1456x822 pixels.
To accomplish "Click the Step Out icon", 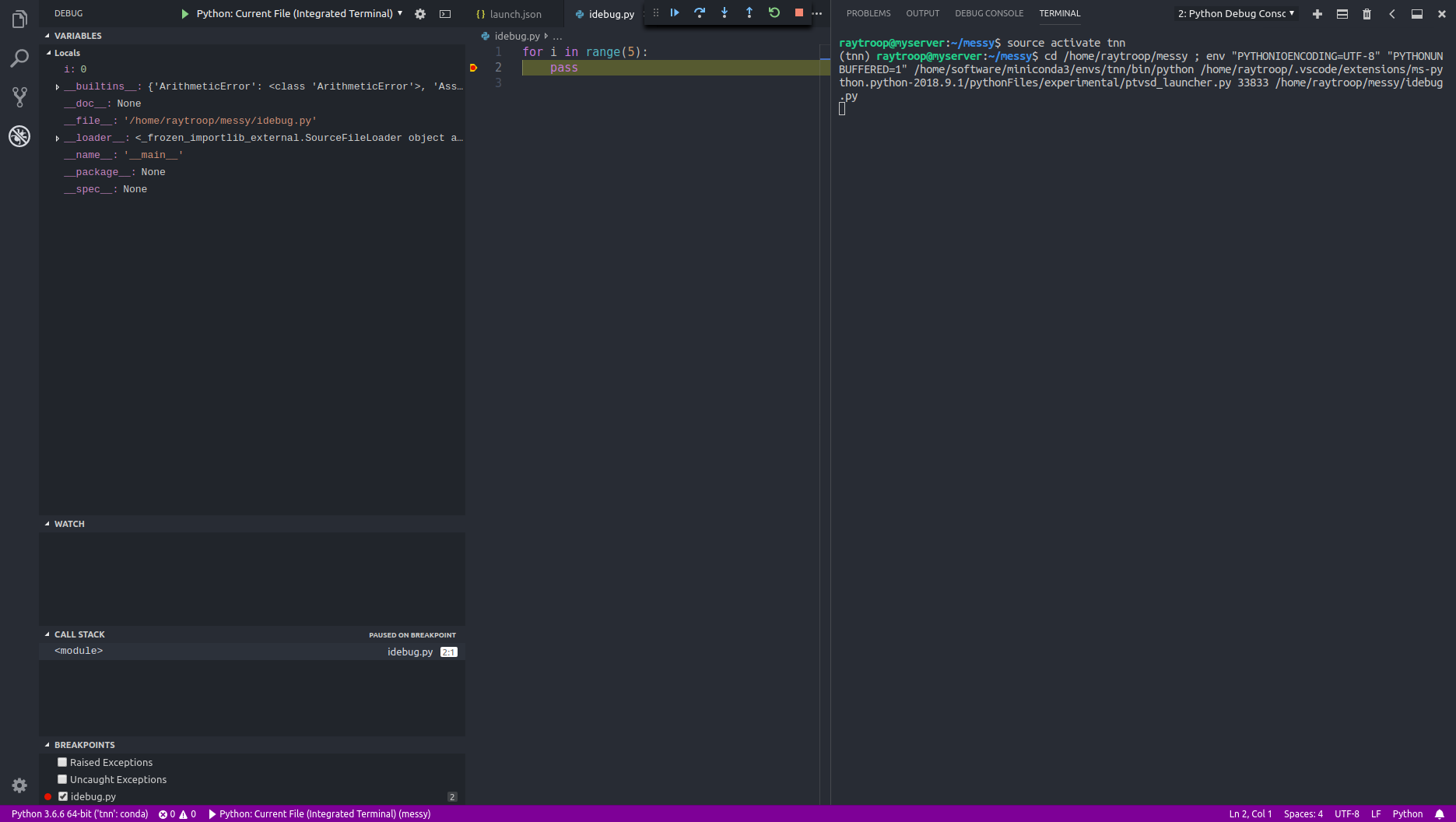I will click(x=749, y=12).
